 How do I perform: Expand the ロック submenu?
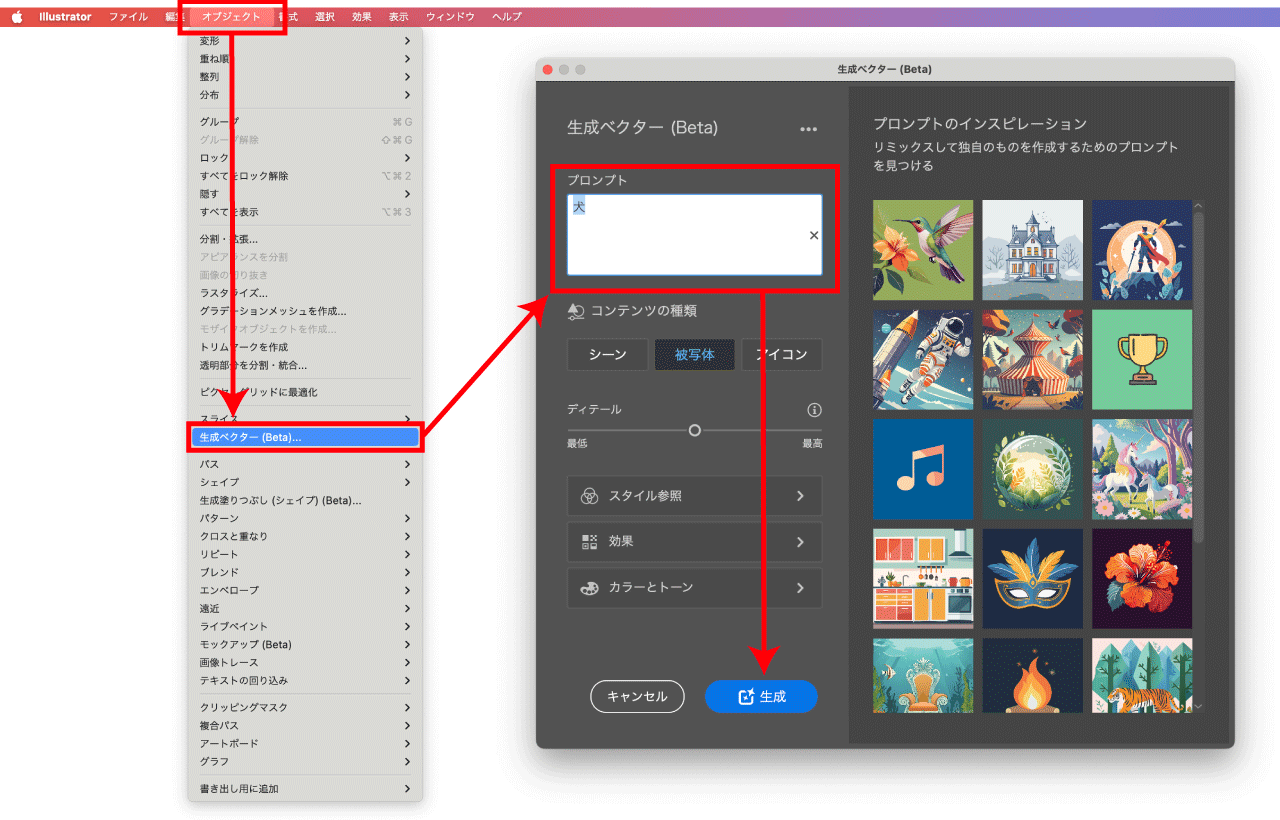305,158
